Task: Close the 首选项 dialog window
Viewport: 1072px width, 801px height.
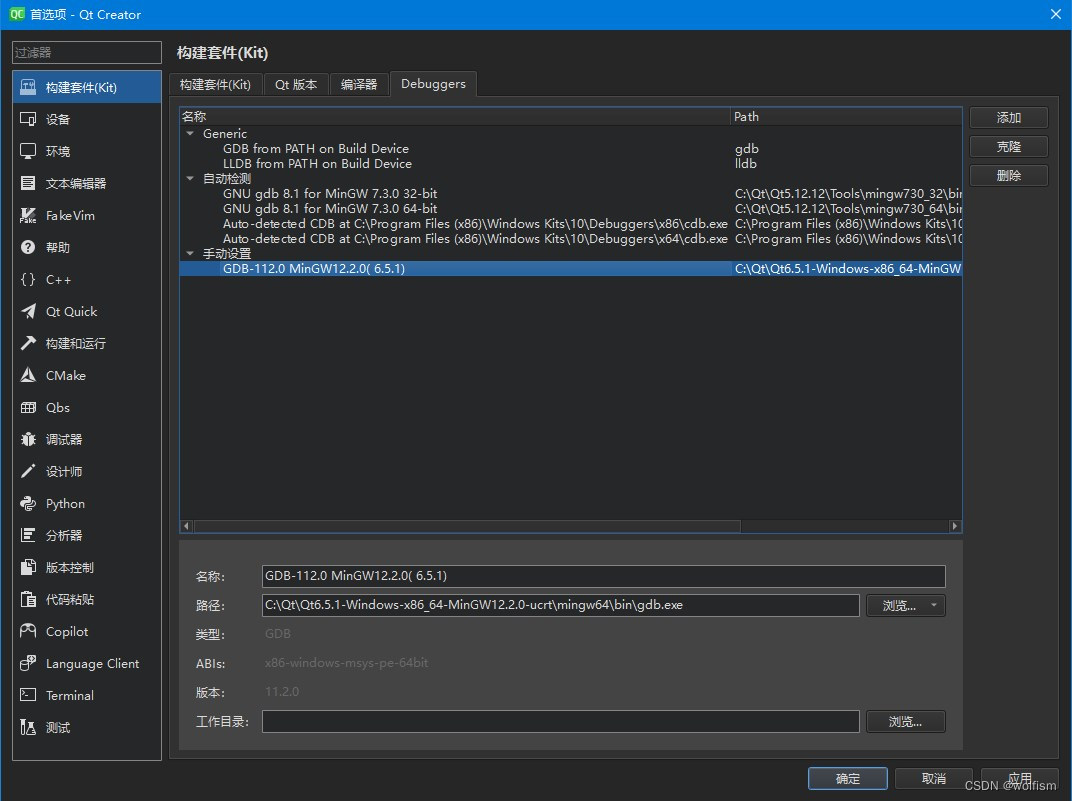Action: click(1056, 14)
